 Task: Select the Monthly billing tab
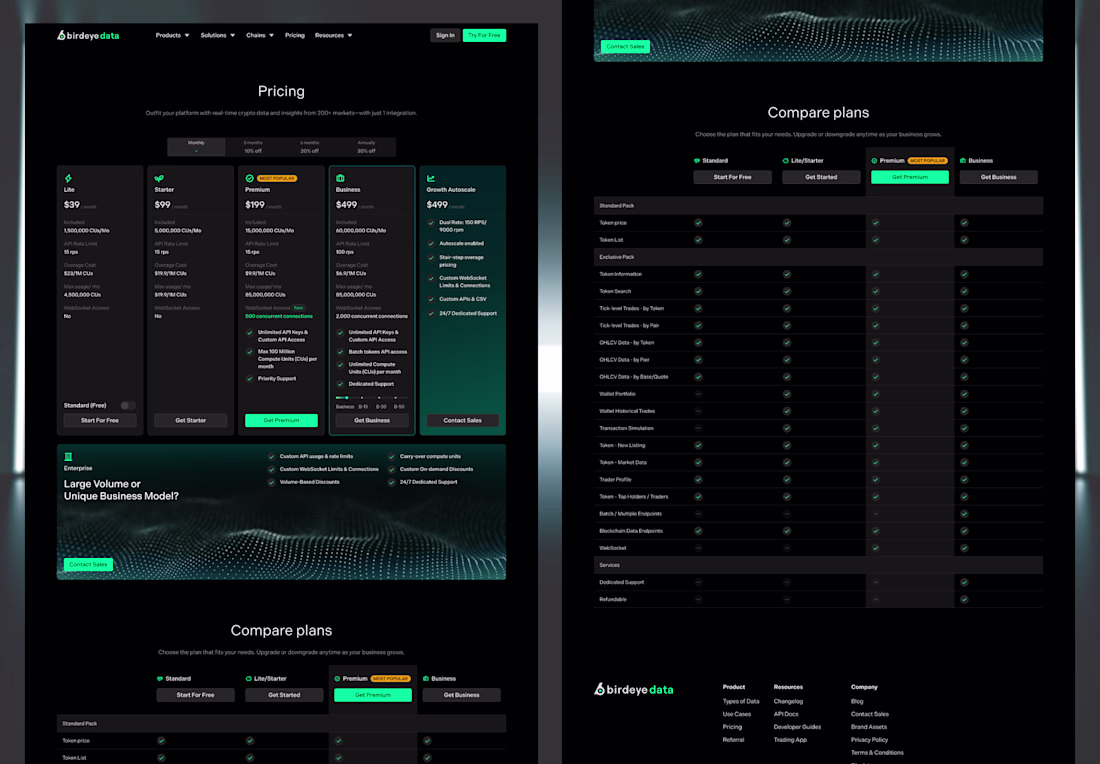(196, 147)
